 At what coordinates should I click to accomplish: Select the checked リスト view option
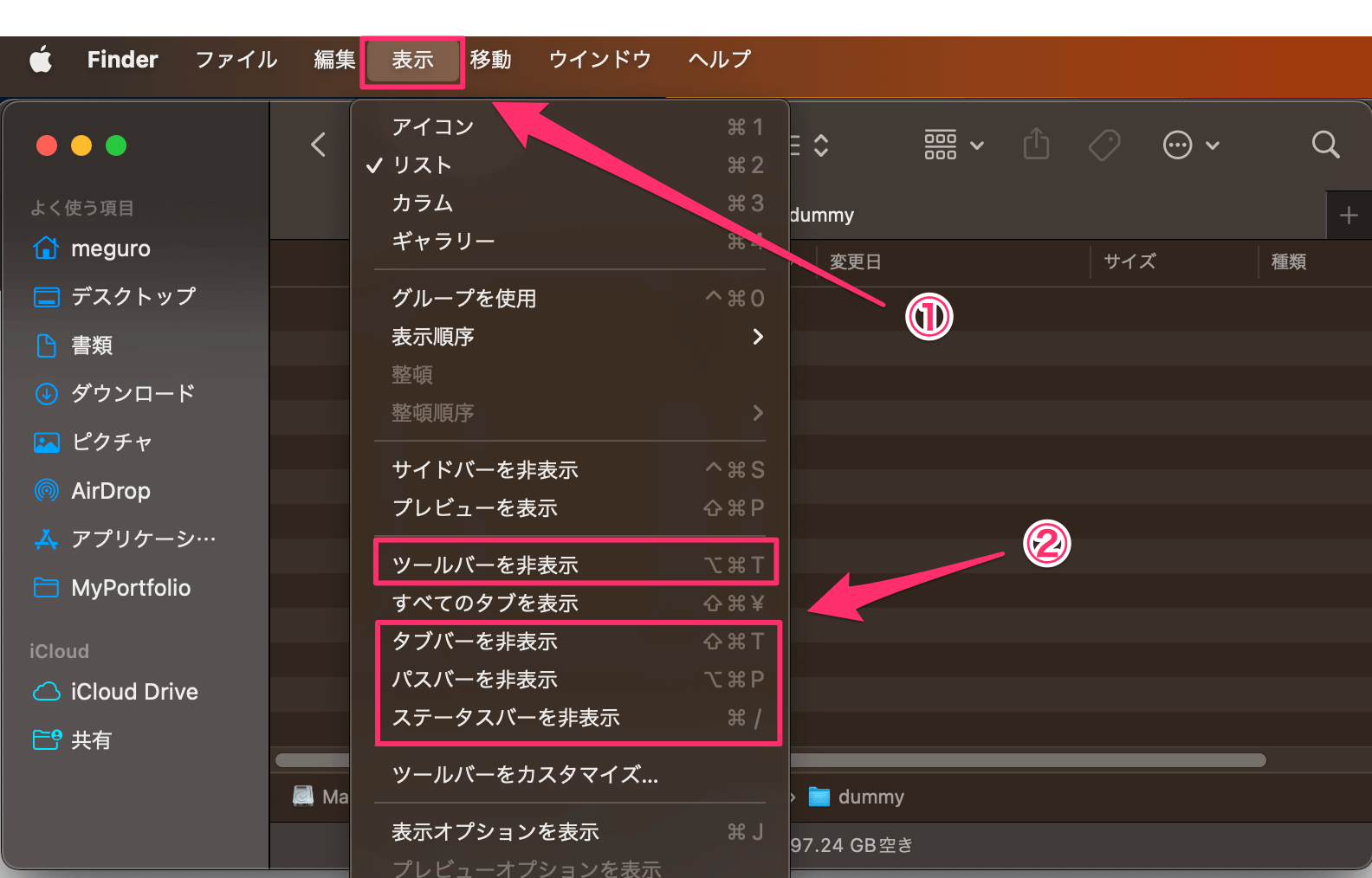[423, 165]
